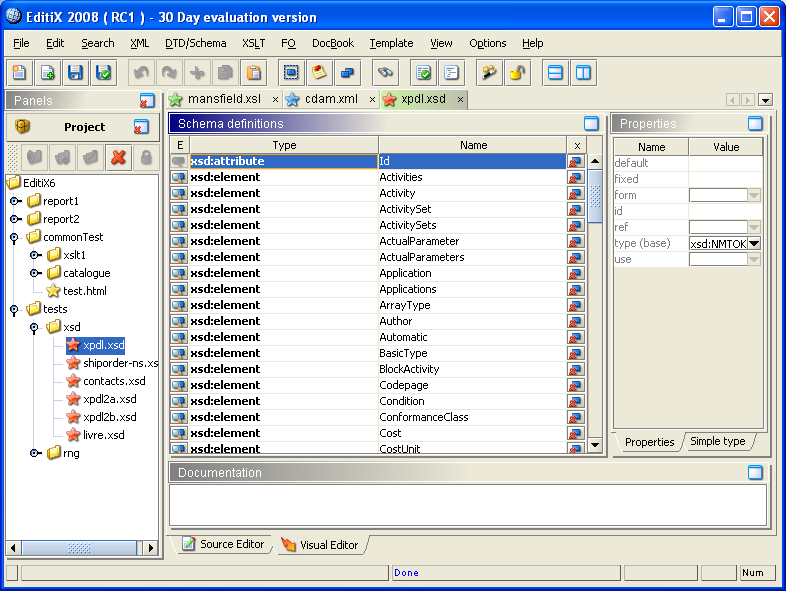This screenshot has width=786, height=591.
Task: Click the New from template toolbar icon
Action: [x=48, y=73]
